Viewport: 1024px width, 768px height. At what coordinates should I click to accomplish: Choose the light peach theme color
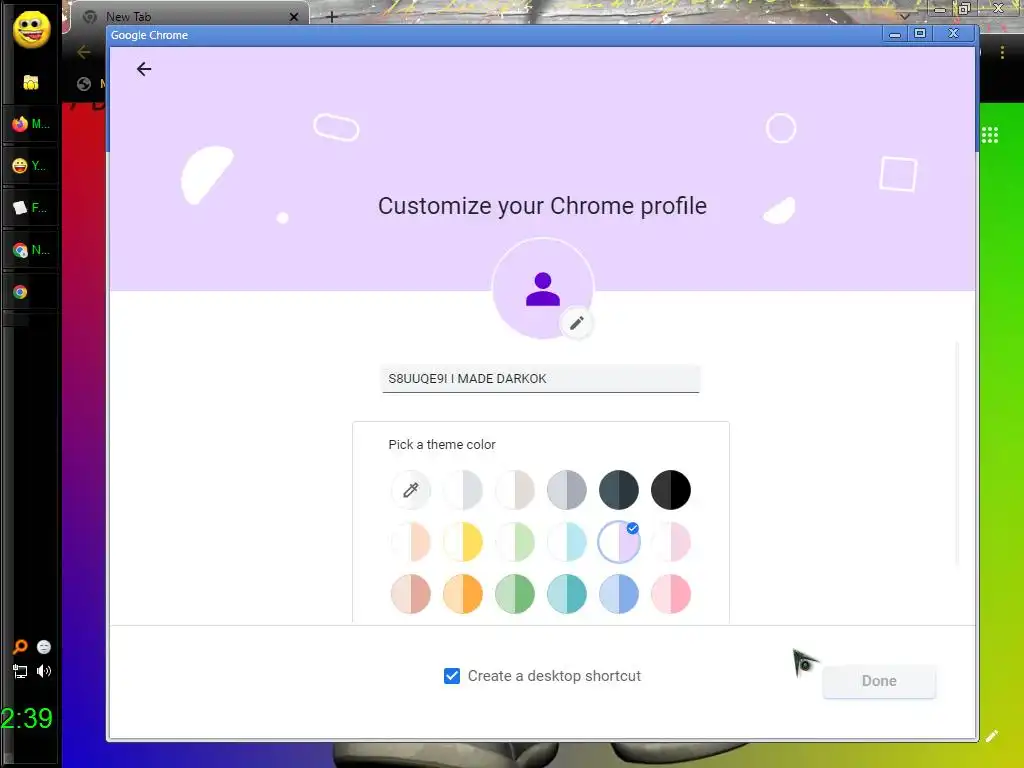(411, 542)
